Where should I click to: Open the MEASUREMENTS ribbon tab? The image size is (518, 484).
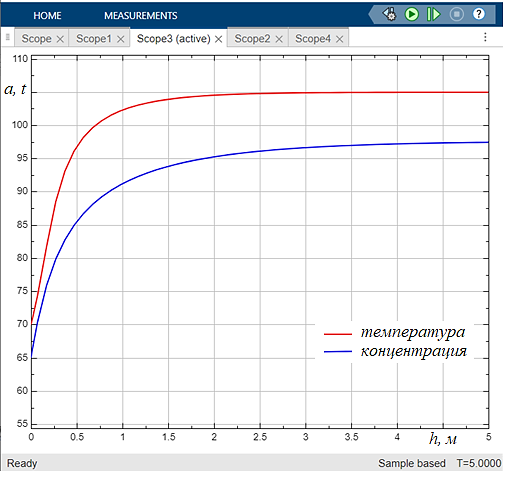pyautogui.click(x=141, y=16)
